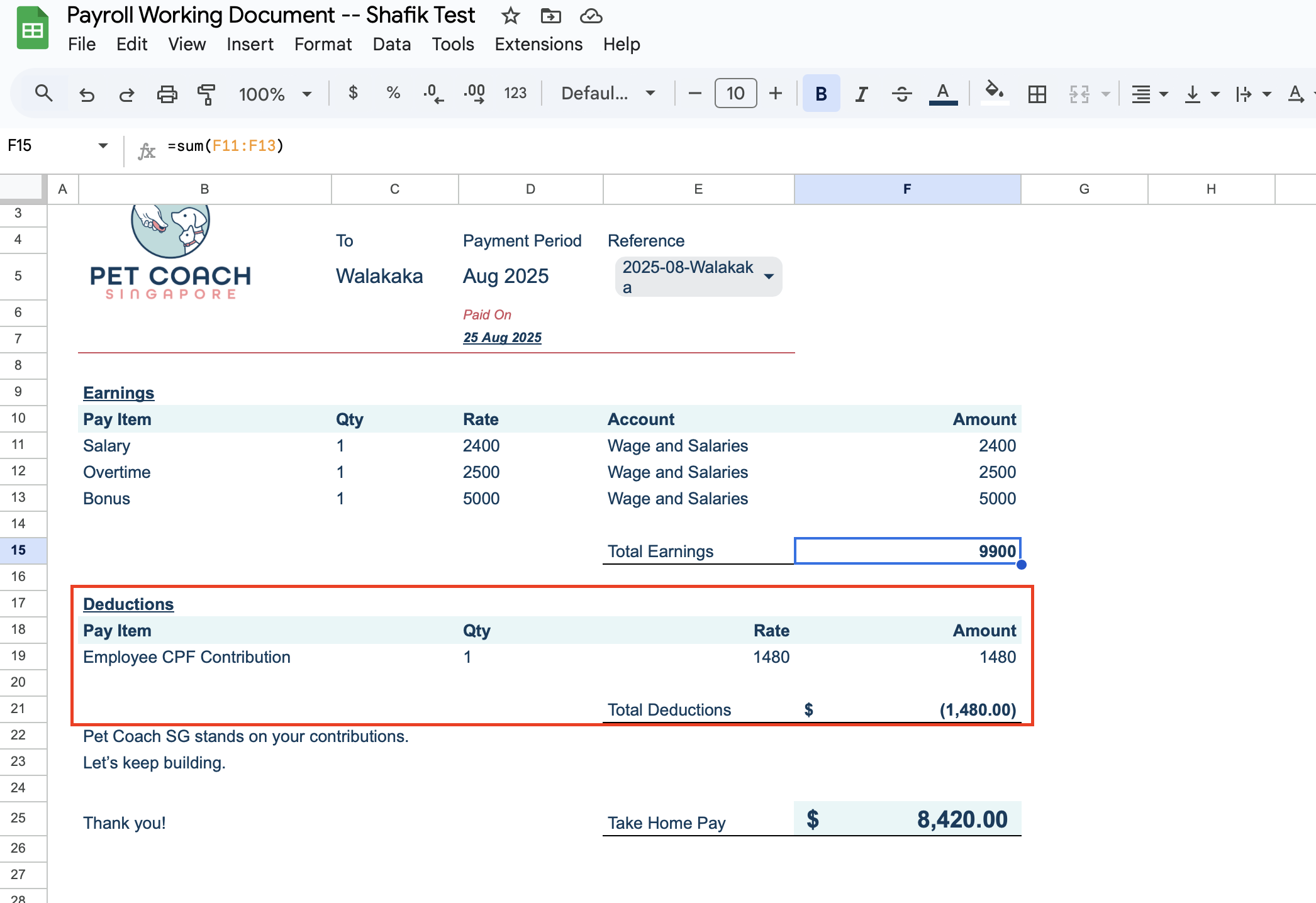Open the Tools menu

click(452, 44)
